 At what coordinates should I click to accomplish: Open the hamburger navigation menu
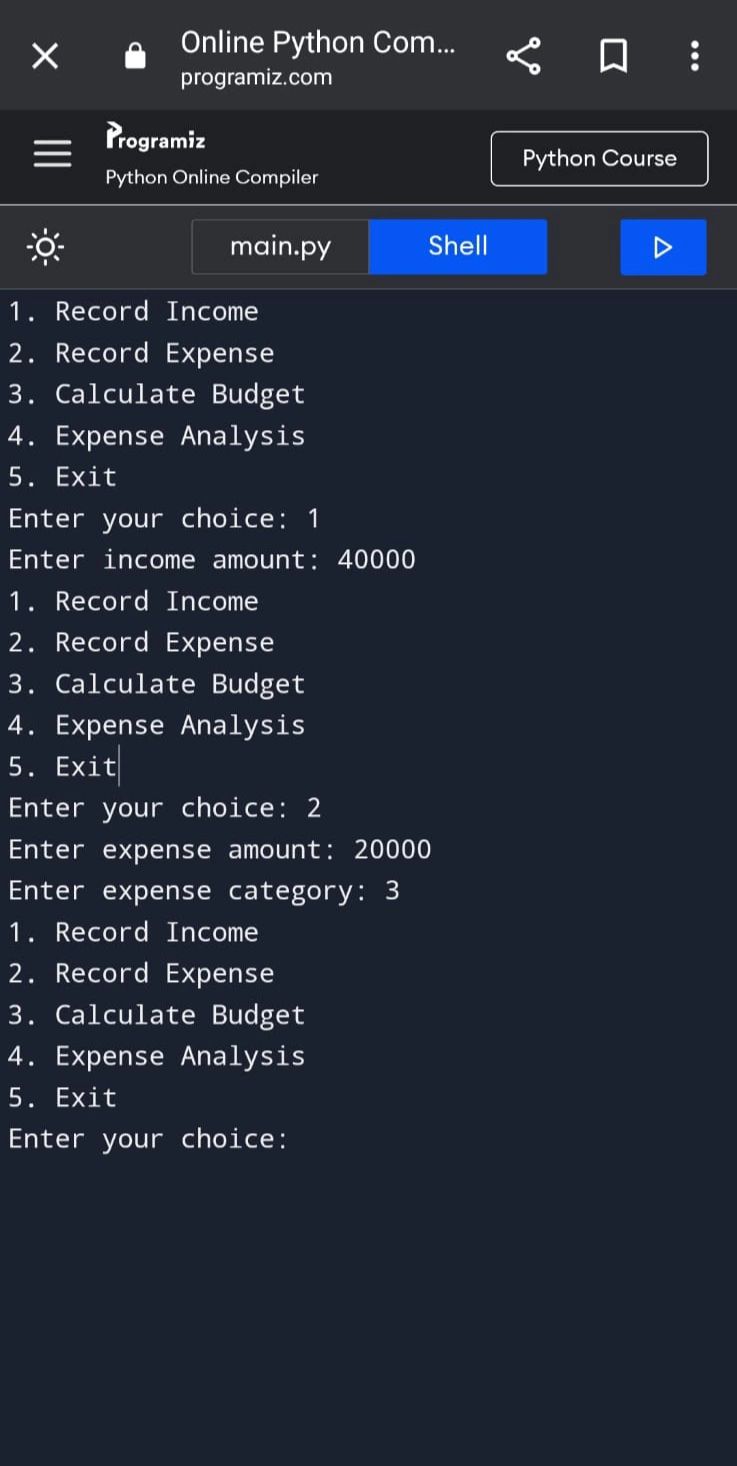pyautogui.click(x=53, y=154)
